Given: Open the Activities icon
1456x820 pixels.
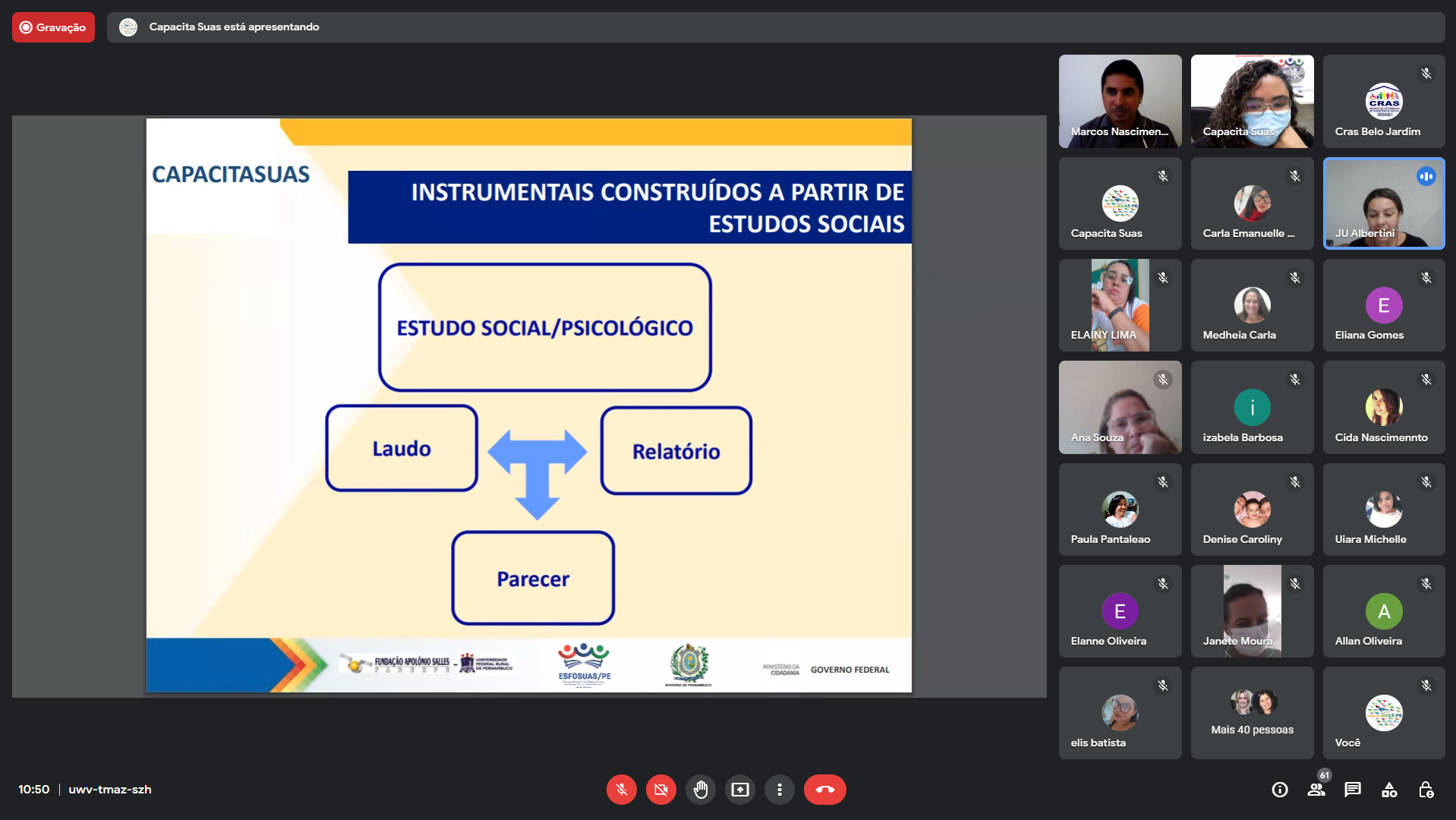Looking at the screenshot, I should tap(1389, 790).
